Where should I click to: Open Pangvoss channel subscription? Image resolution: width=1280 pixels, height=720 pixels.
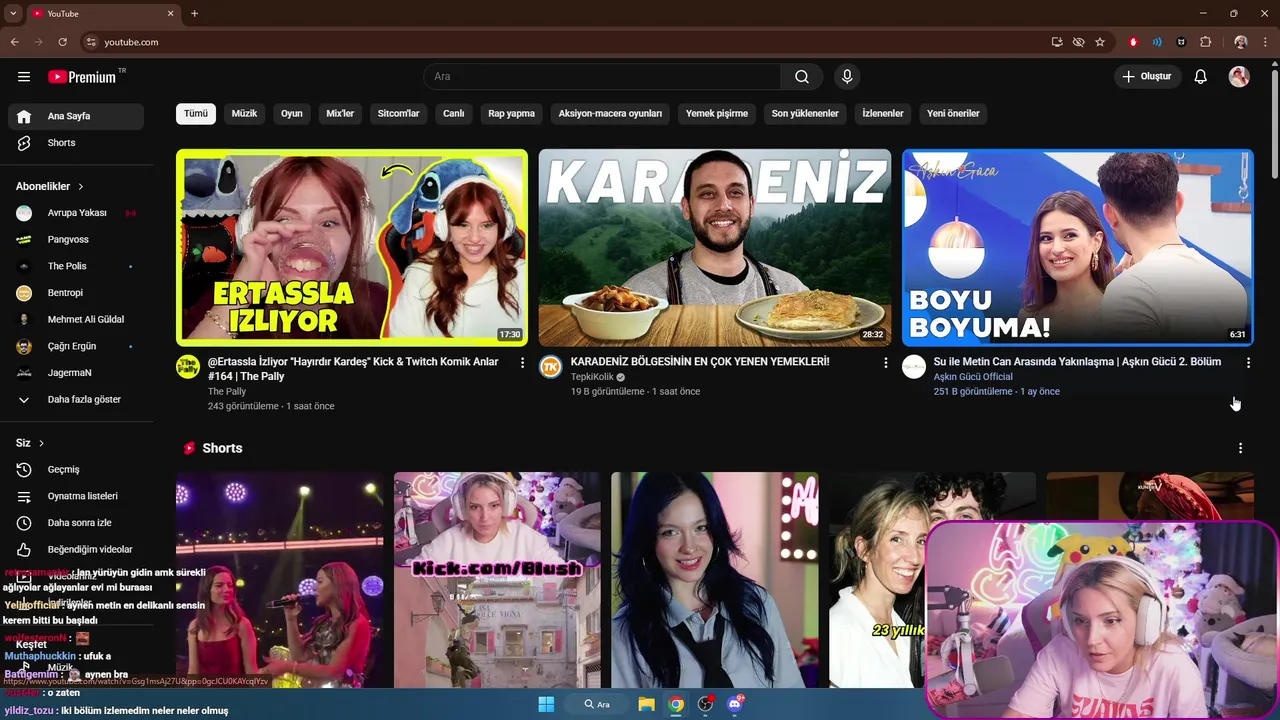76,240
